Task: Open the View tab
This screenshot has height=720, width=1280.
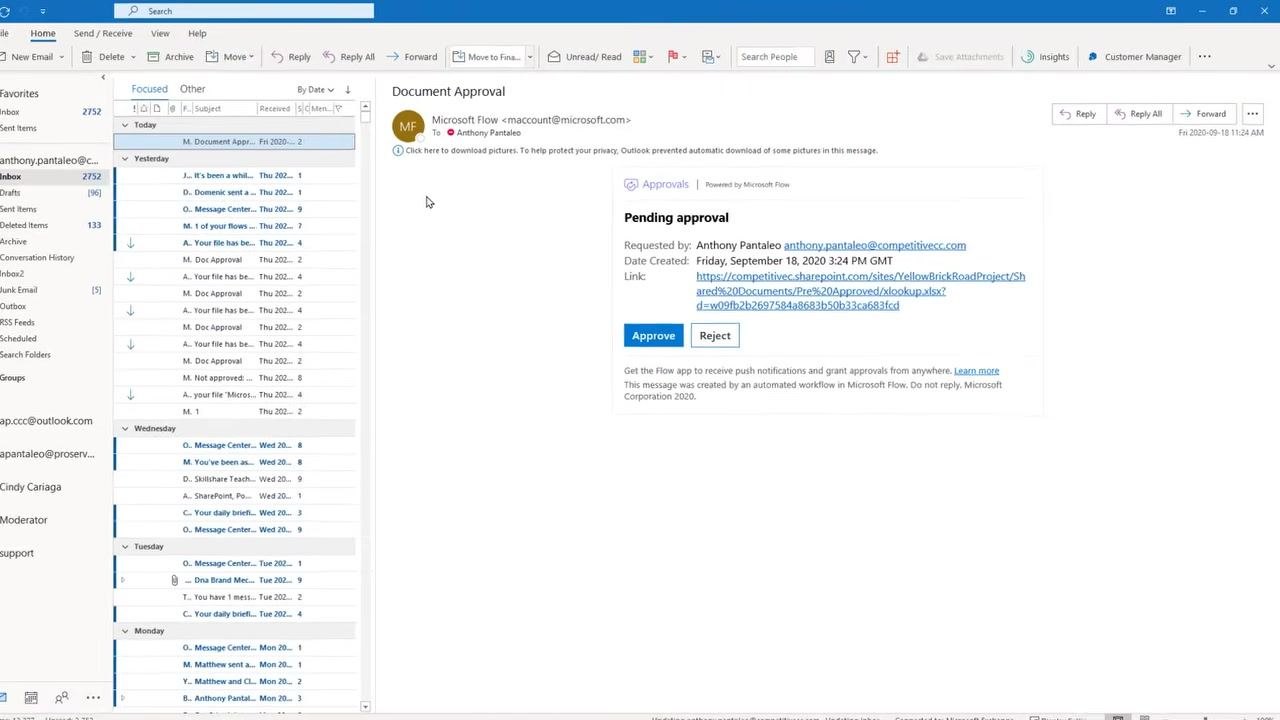Action: [x=160, y=33]
